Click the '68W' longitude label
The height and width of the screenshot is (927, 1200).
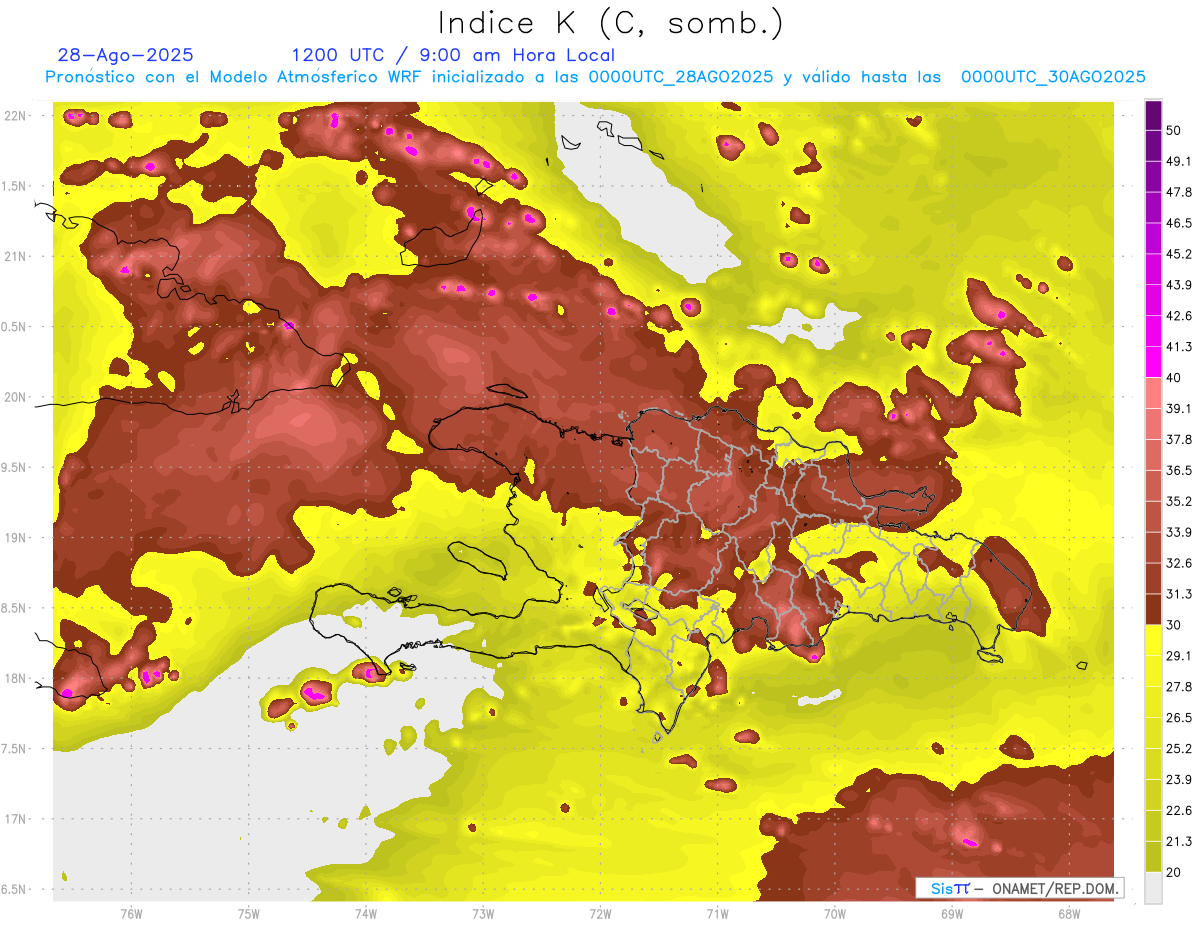[x=1068, y=913]
